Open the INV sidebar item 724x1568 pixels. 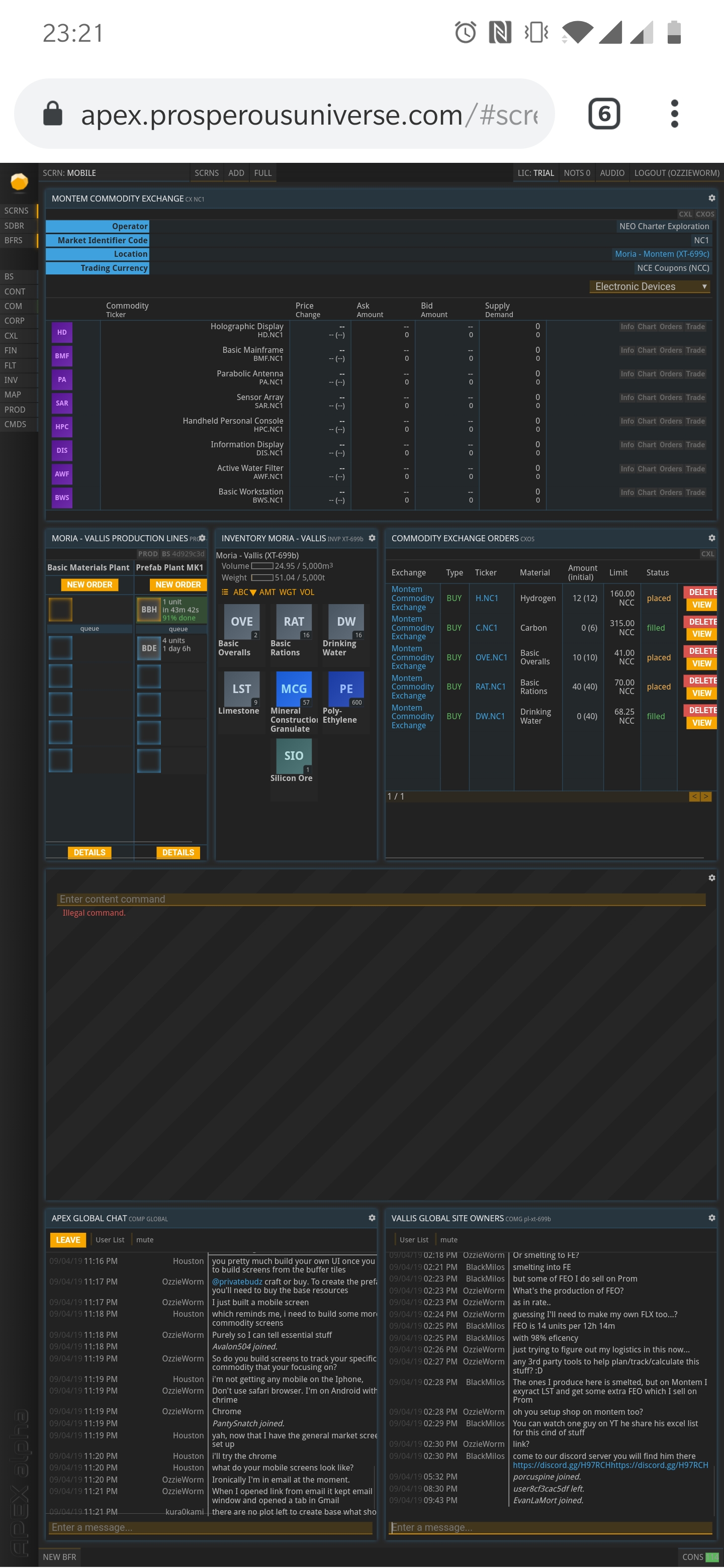pos(19,380)
